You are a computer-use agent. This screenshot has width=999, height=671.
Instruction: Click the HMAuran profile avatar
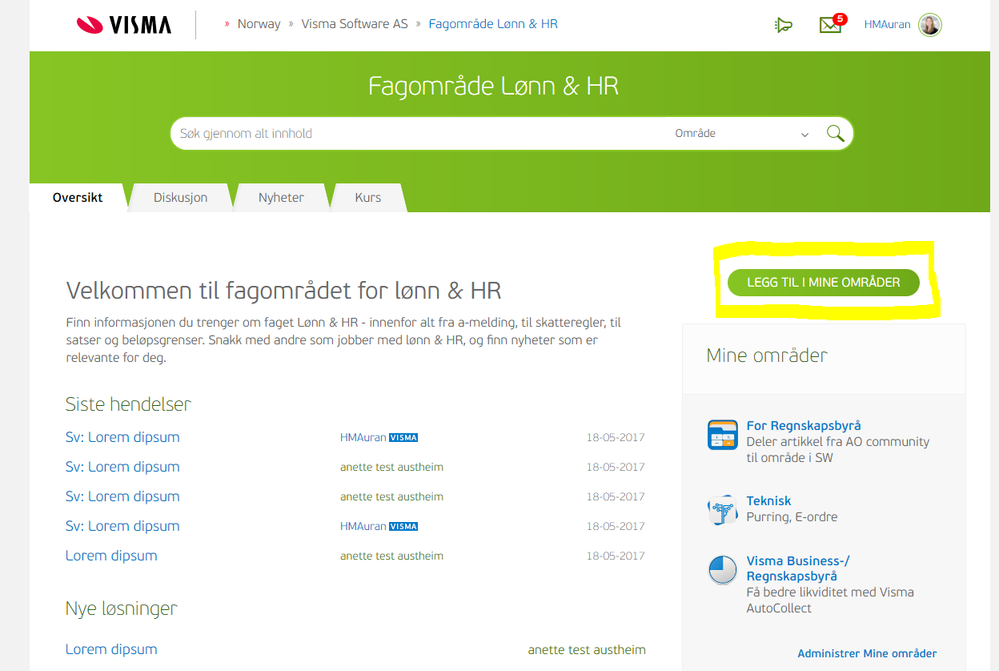click(x=930, y=25)
